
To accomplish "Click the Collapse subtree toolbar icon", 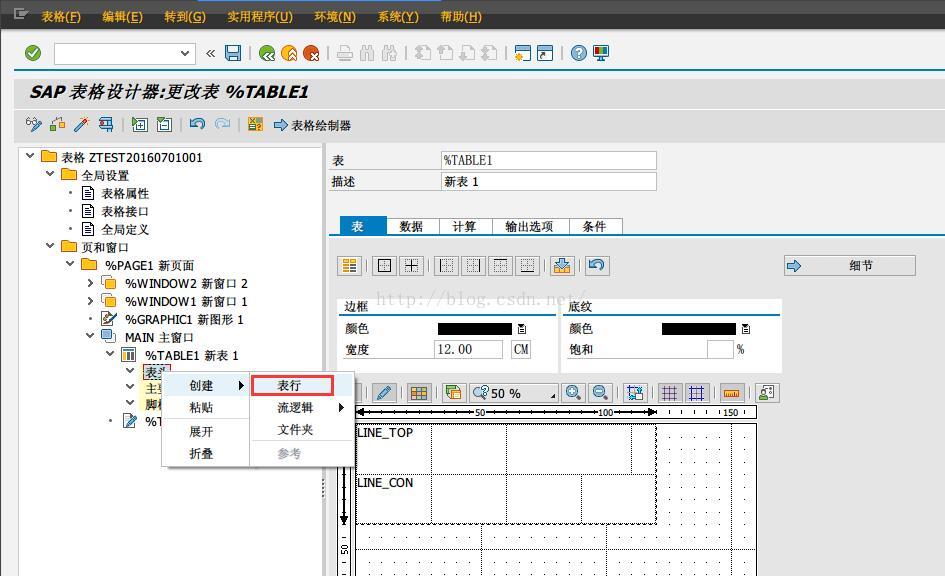I will pyautogui.click(x=164, y=125).
